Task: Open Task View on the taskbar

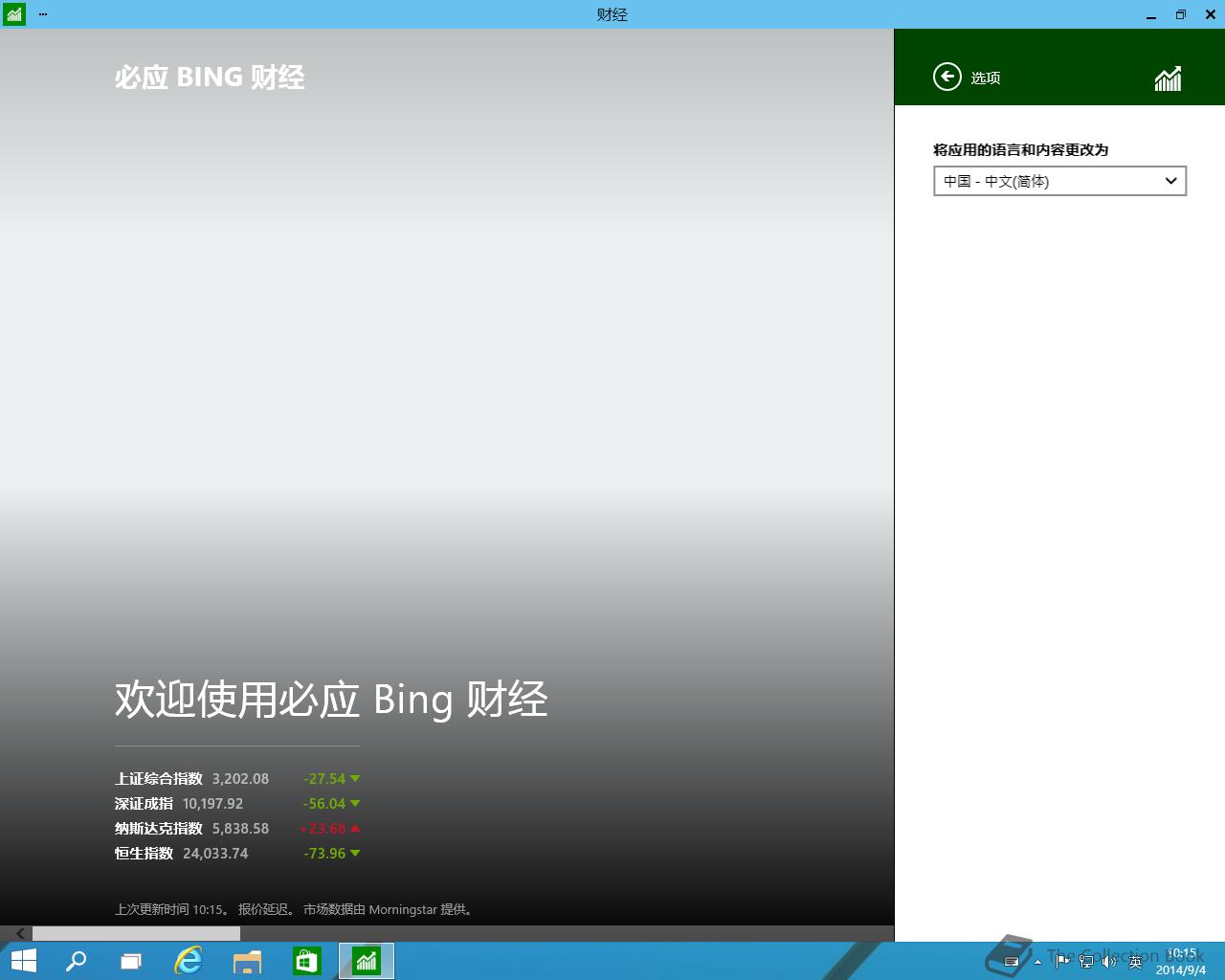Action: point(131,961)
